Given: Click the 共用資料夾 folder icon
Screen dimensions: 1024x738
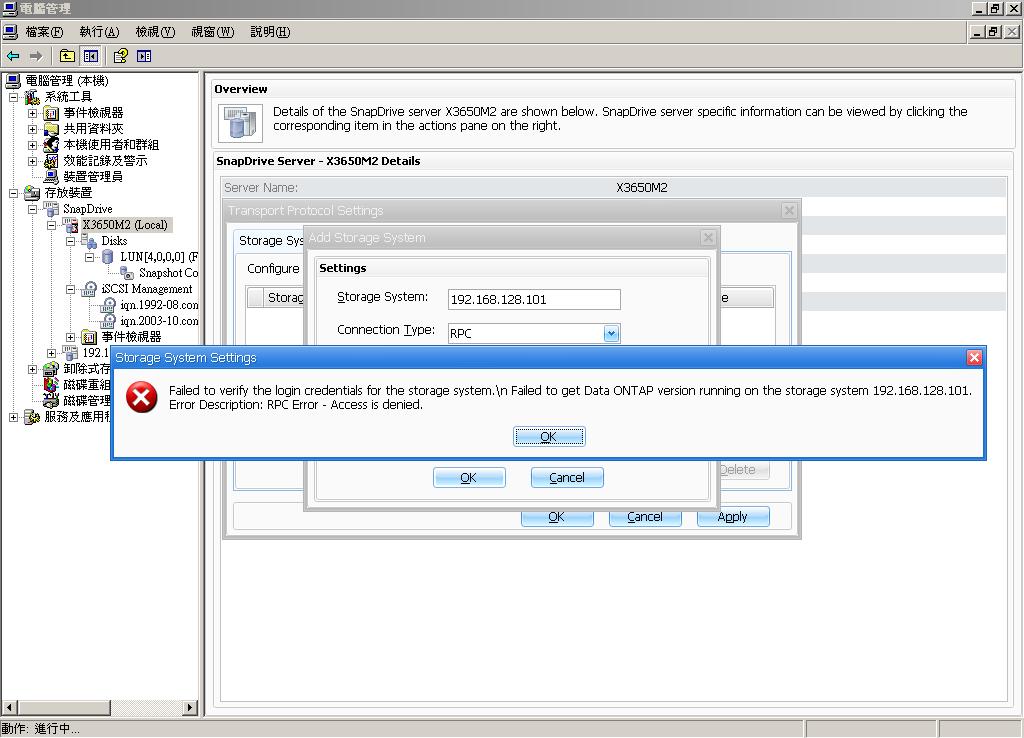Looking at the screenshot, I should coord(51,129).
